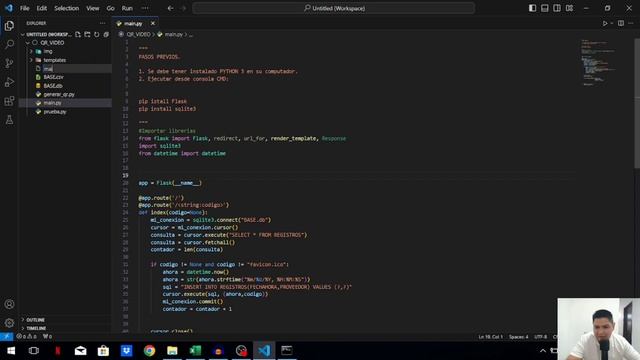
Task: Show more menus via title bar ellipsis
Action: [145, 8]
